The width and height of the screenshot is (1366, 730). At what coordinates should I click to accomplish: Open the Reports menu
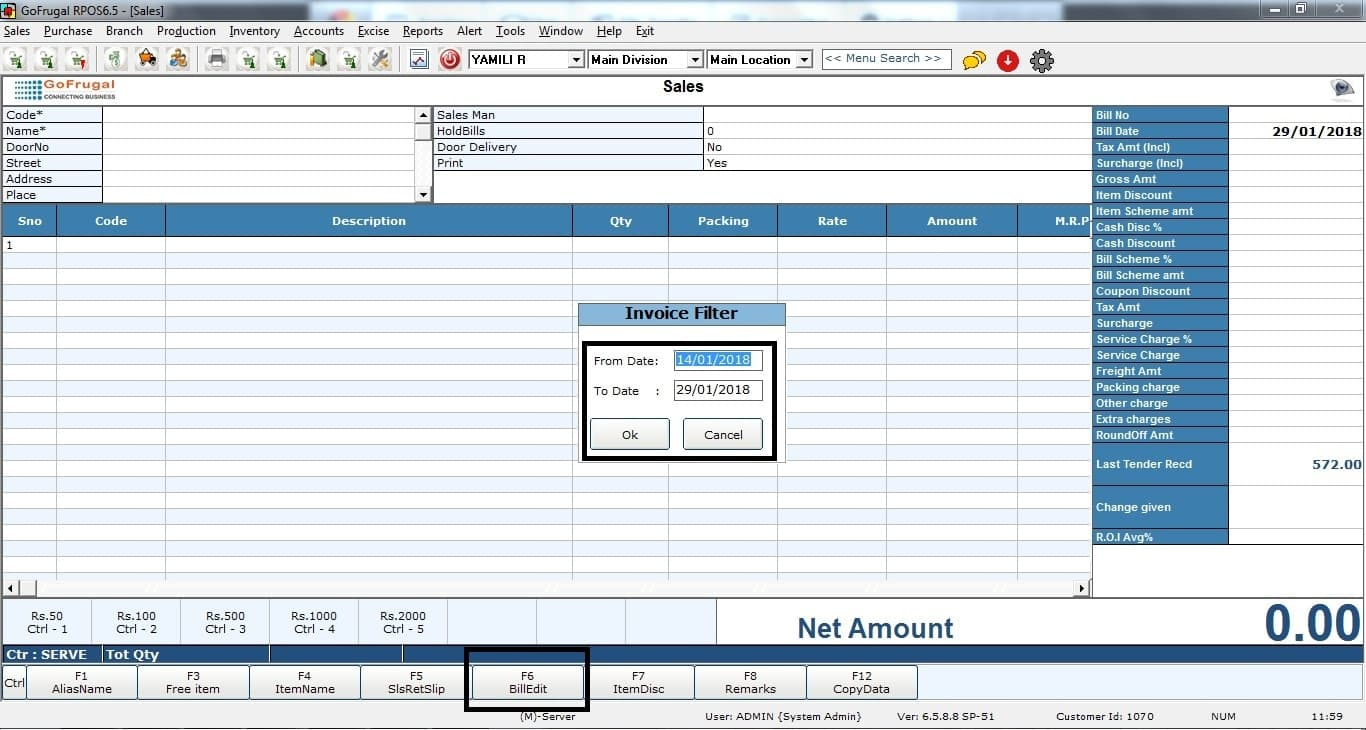[x=423, y=31]
